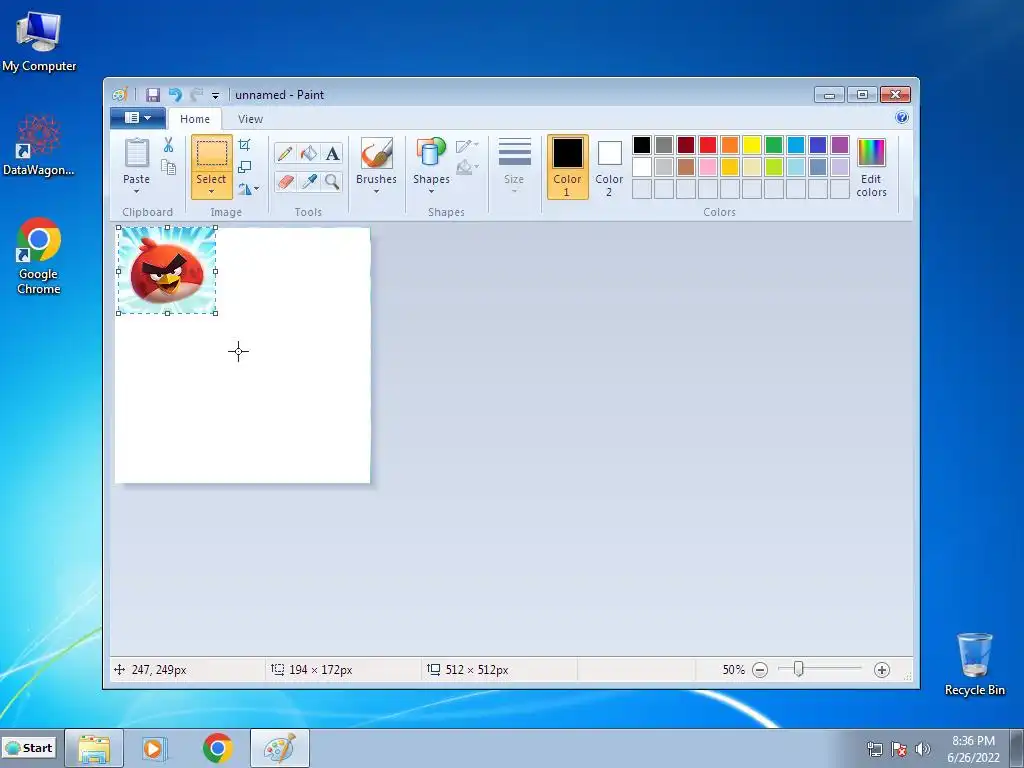Click the Redo arrow in title bar
Image resolution: width=1024 pixels, height=768 pixels.
(x=196, y=95)
